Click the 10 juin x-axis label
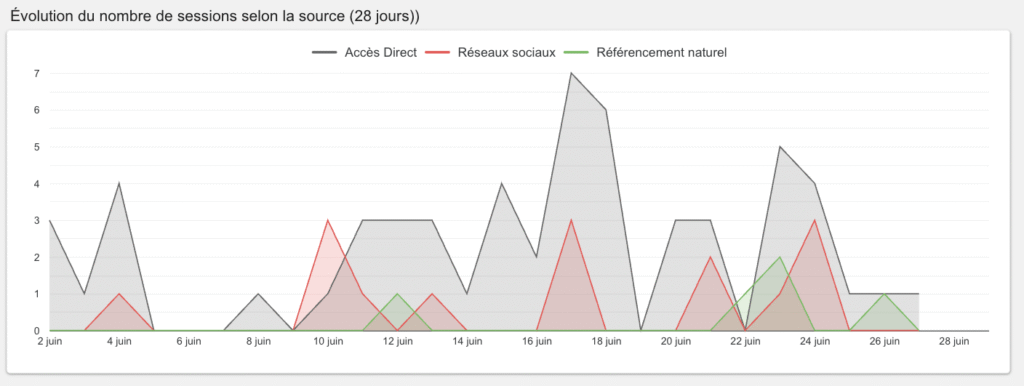This screenshot has width=1024, height=386. pos(328,341)
